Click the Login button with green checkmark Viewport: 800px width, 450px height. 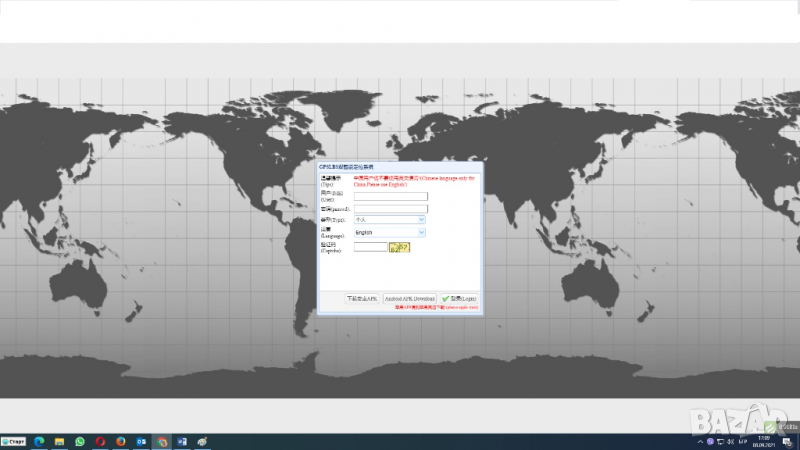click(x=459, y=299)
